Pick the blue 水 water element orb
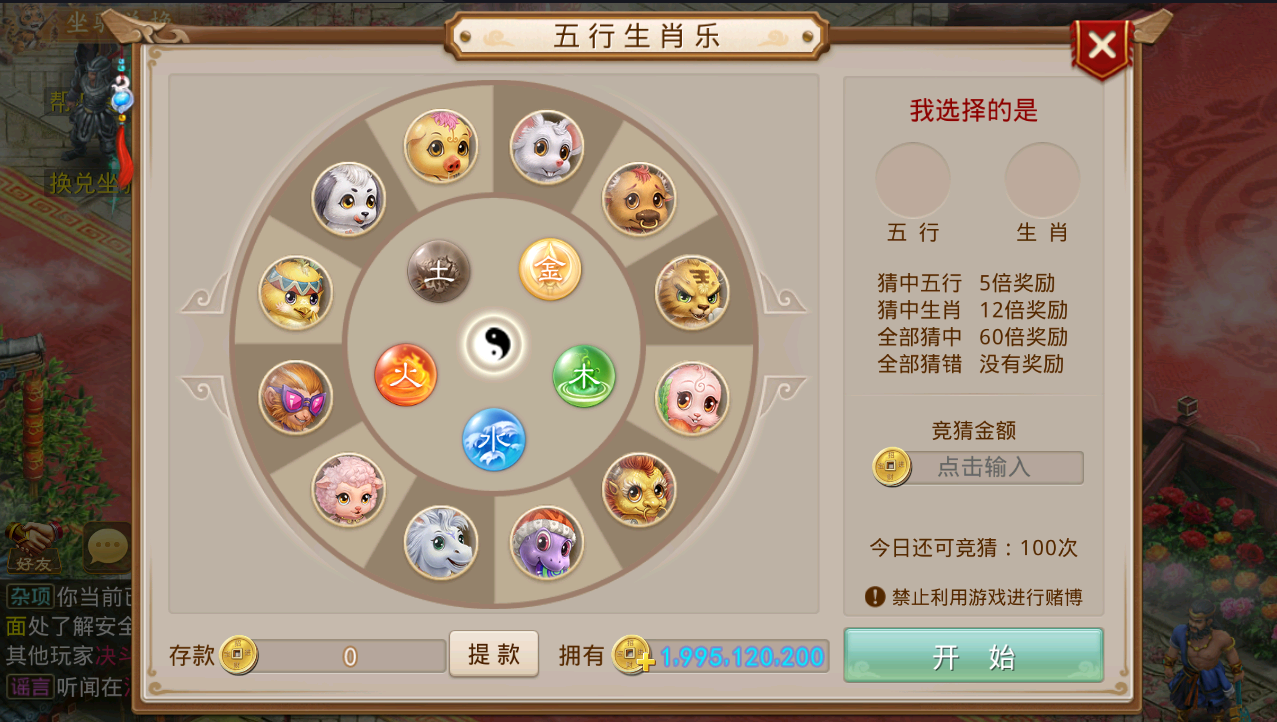Image resolution: width=1277 pixels, height=722 pixels. (494, 439)
